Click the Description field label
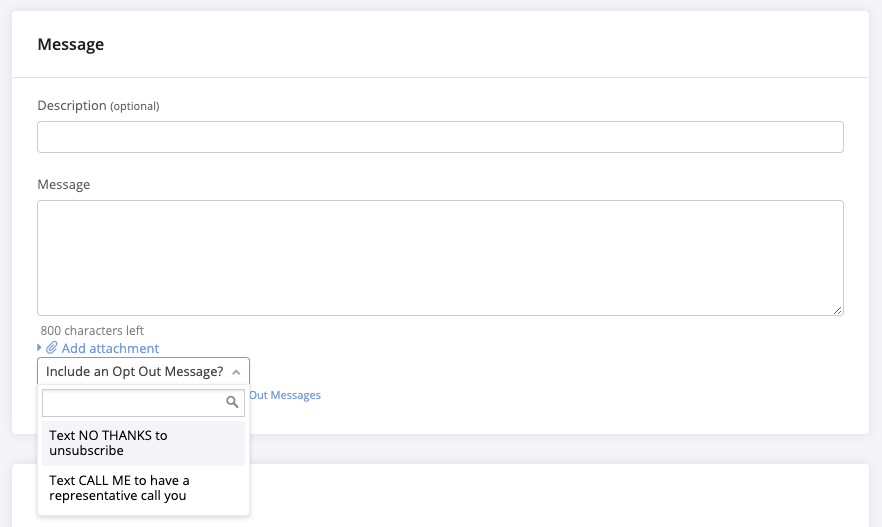The height and width of the screenshot is (527, 882). click(71, 105)
